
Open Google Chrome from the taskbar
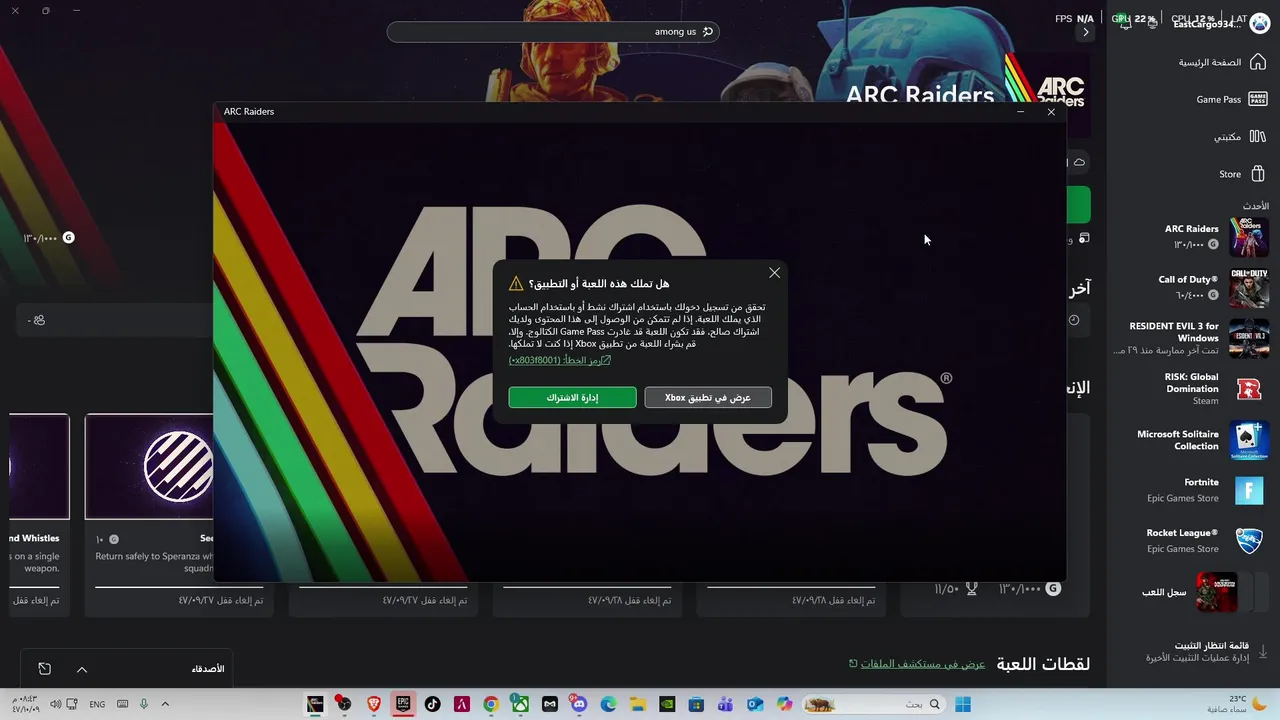click(491, 704)
